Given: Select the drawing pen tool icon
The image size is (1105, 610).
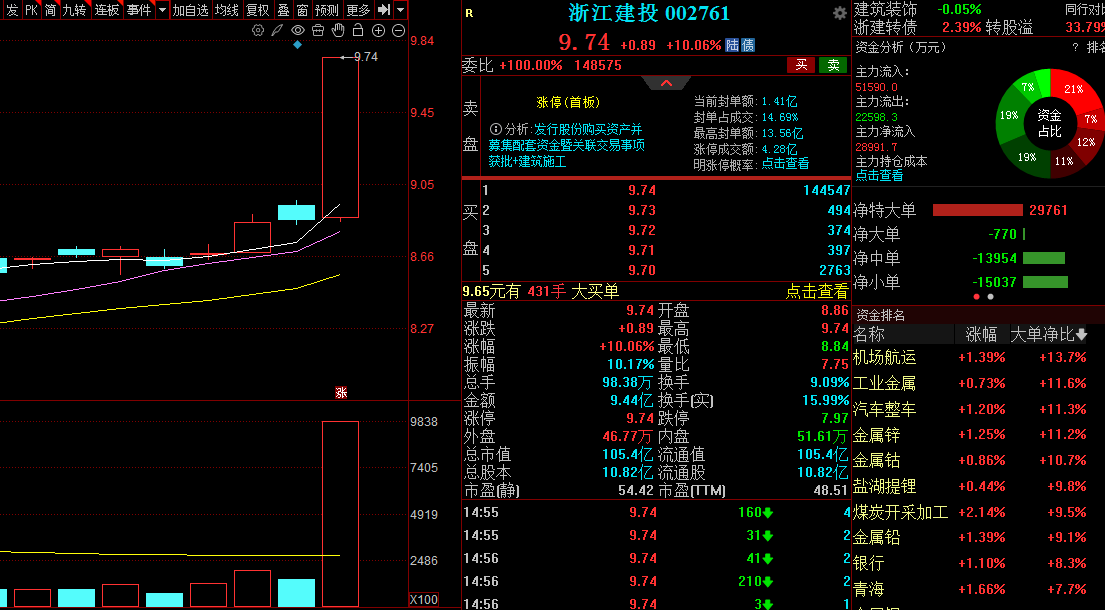Looking at the screenshot, I should coord(278,30).
